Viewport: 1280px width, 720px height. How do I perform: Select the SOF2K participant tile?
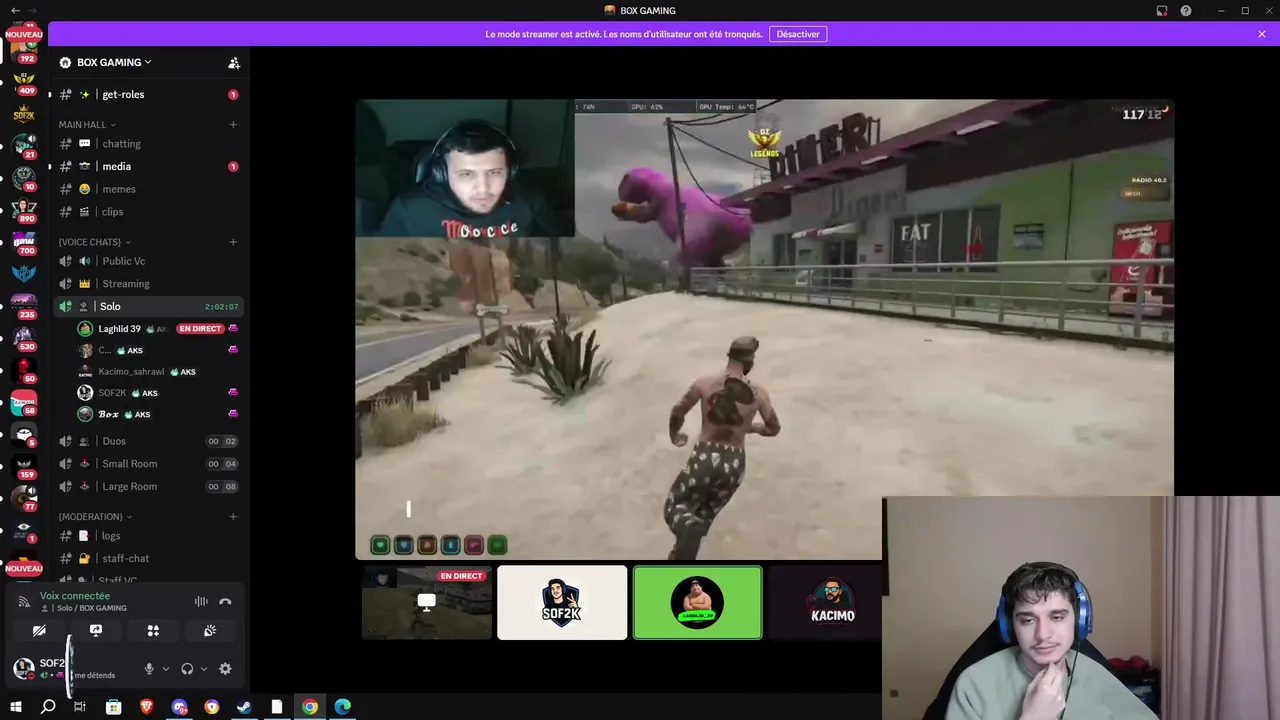pos(562,603)
